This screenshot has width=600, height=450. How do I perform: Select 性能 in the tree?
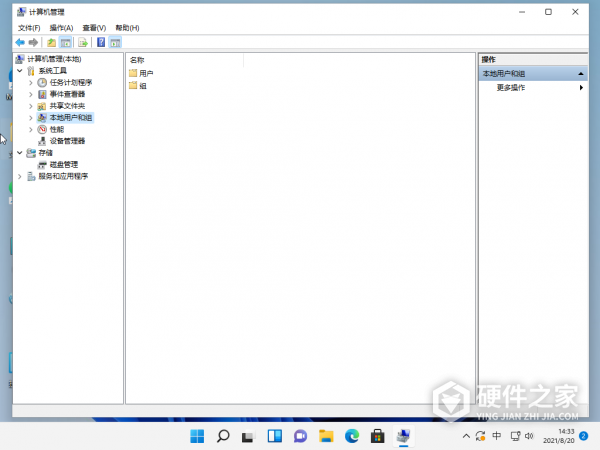(x=57, y=129)
